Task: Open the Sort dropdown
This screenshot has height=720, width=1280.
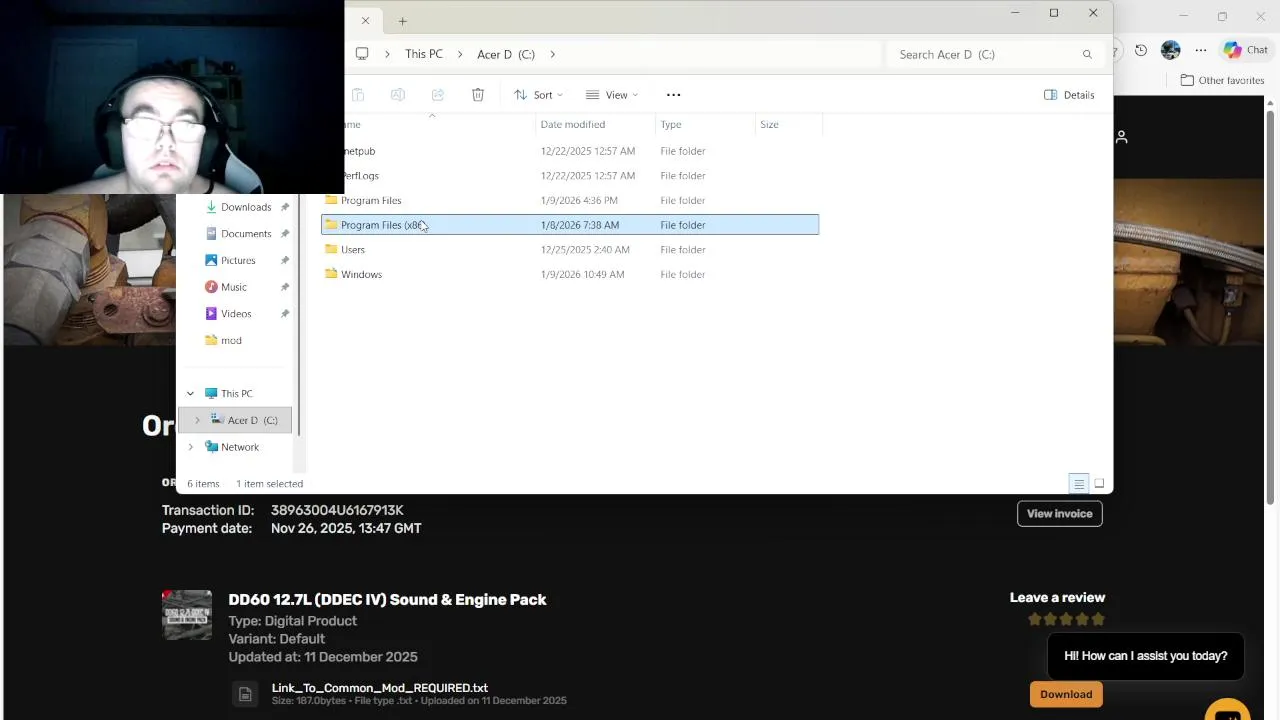Action: [538, 95]
